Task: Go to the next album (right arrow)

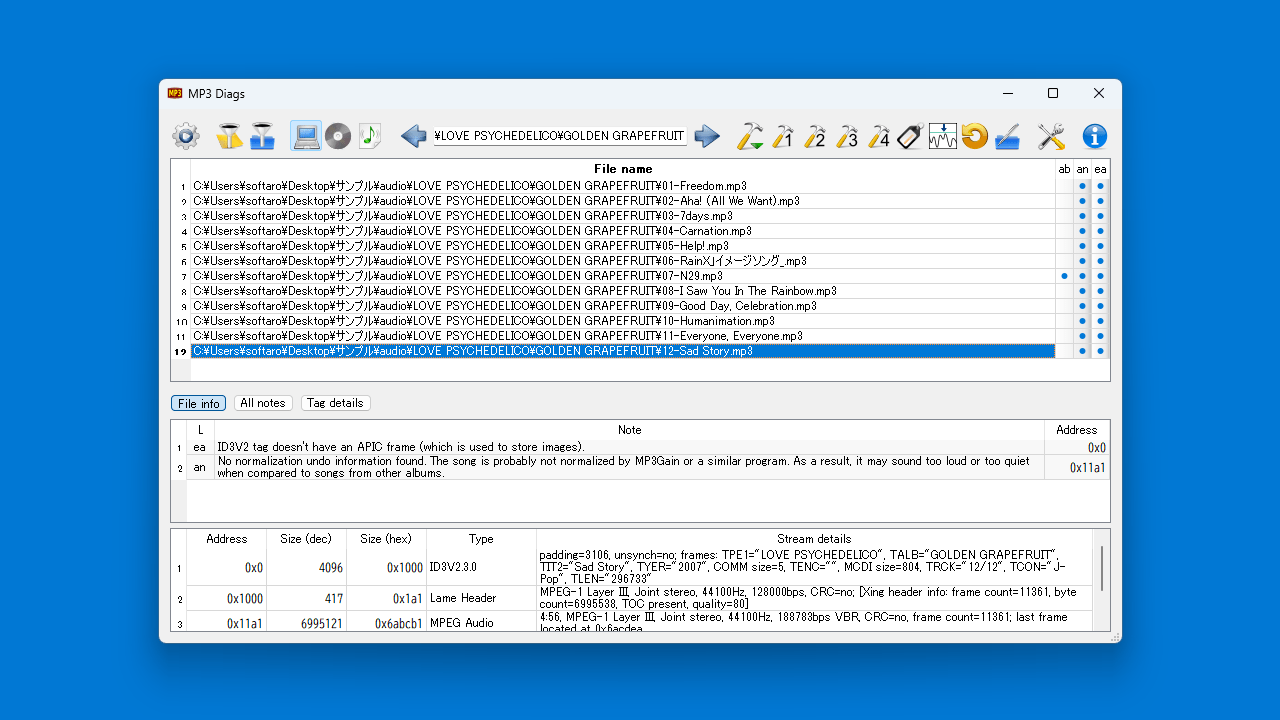Action: (x=707, y=136)
